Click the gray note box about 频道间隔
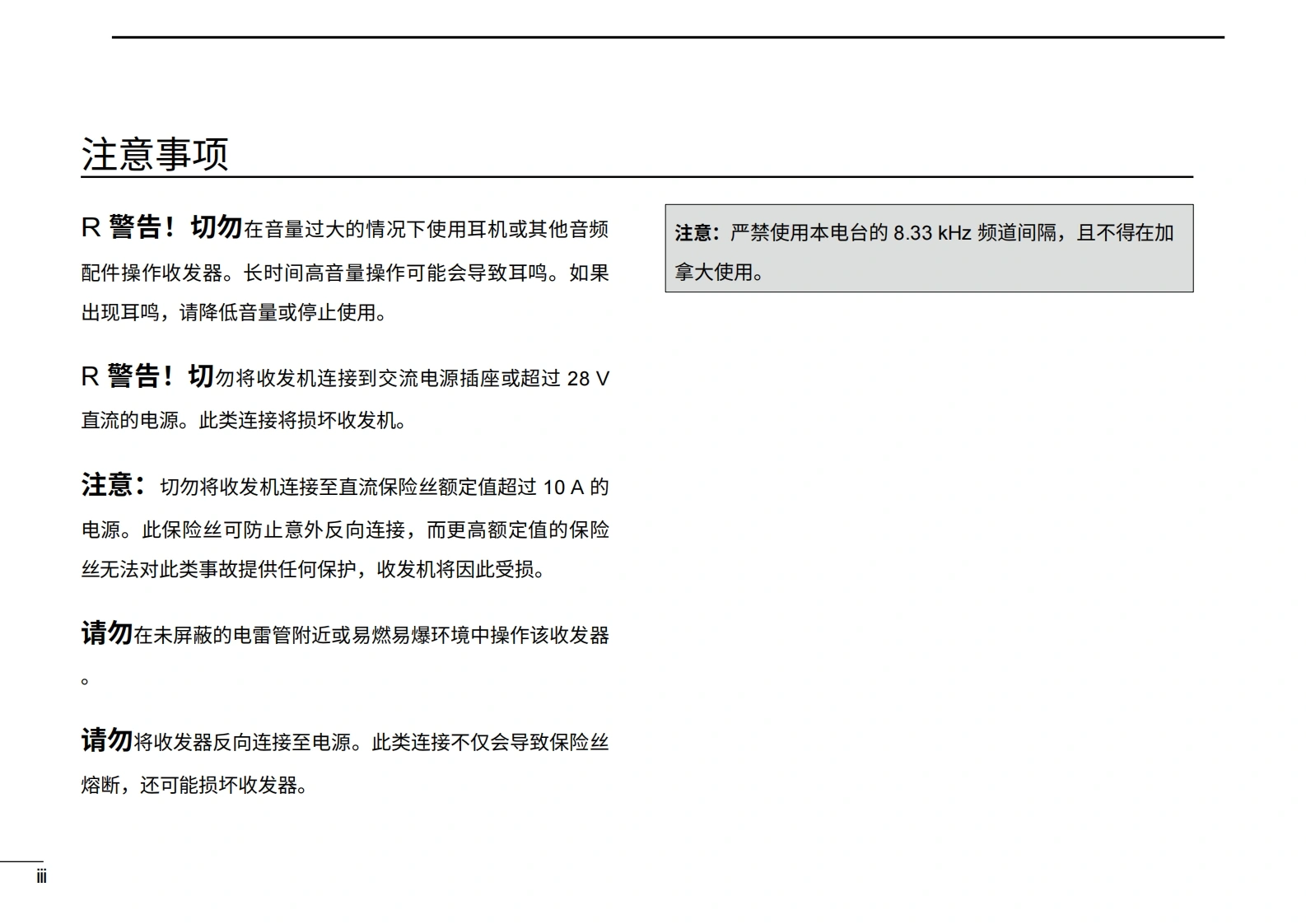This screenshot has height=924, width=1306. [928, 249]
